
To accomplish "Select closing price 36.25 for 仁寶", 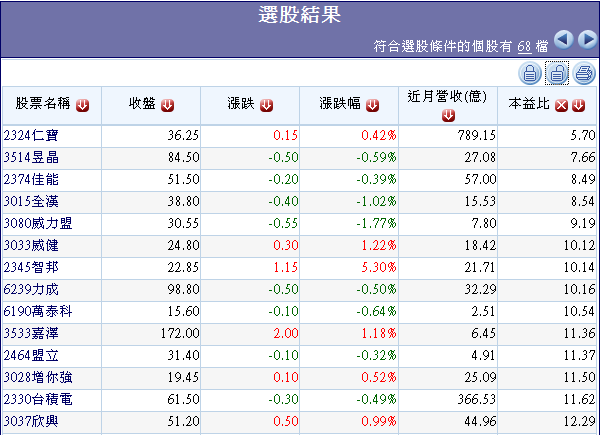I will (183, 135).
